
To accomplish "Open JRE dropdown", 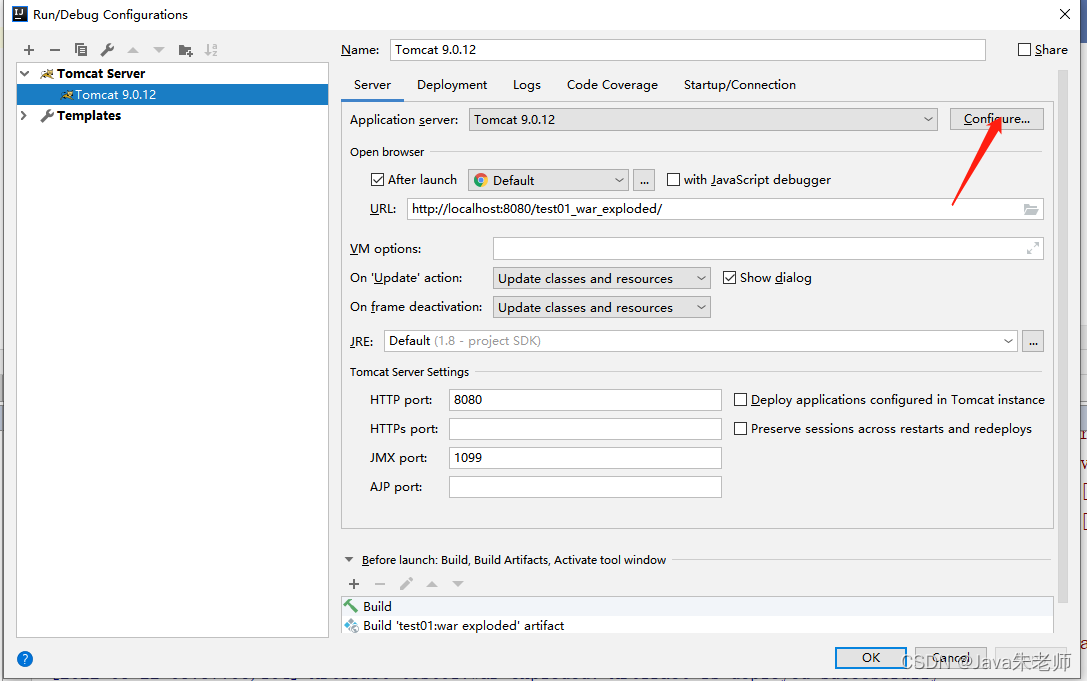I will pos(701,341).
